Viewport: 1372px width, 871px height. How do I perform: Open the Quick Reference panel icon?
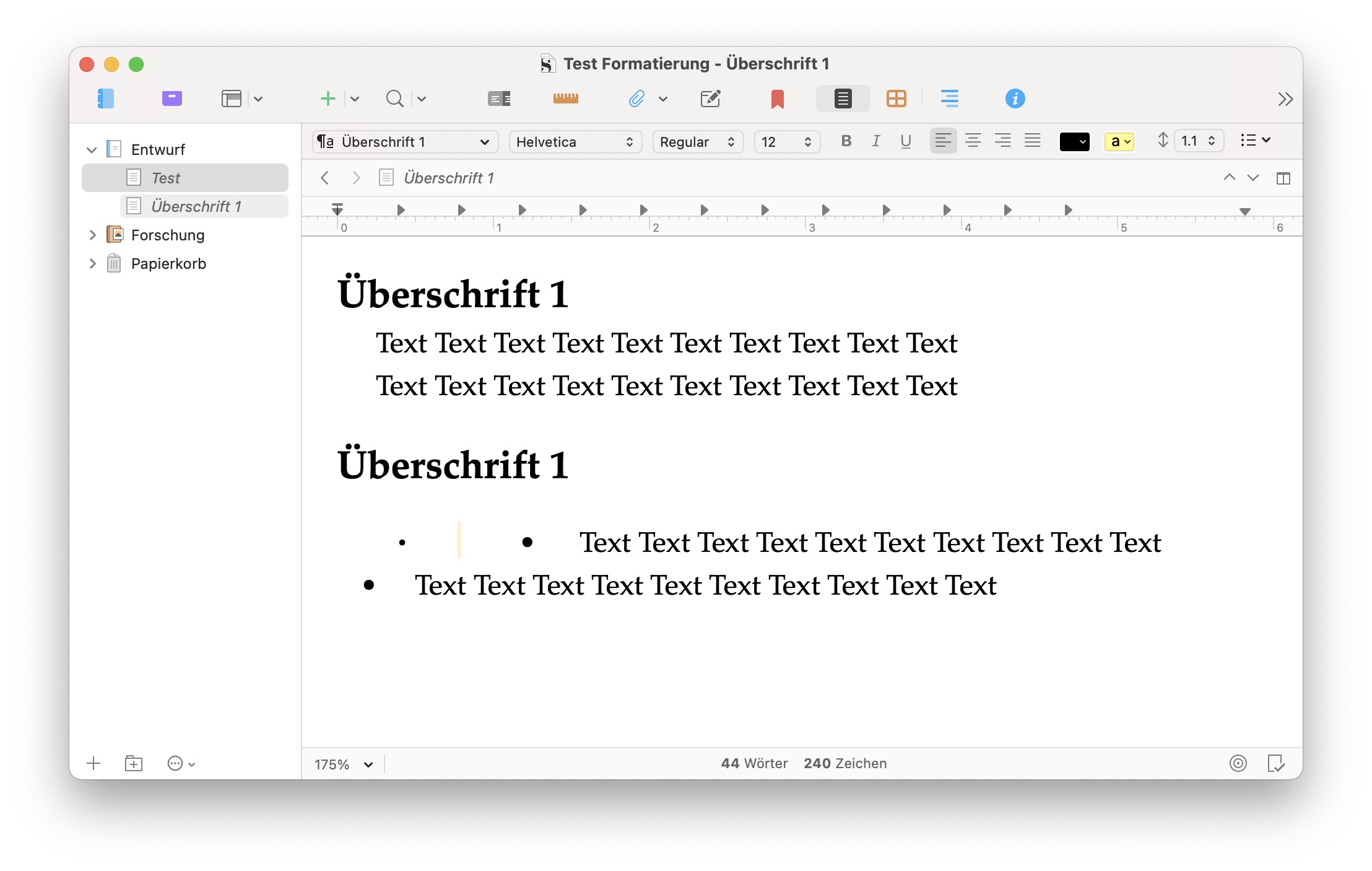tap(499, 98)
